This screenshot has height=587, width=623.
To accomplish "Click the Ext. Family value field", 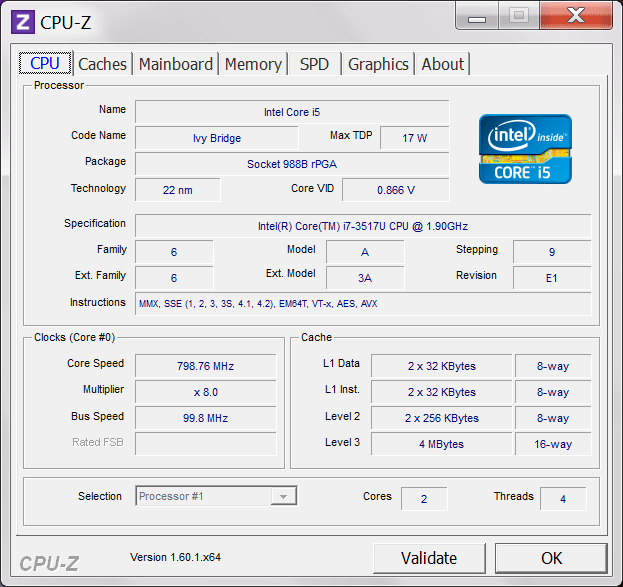I will 174,278.
